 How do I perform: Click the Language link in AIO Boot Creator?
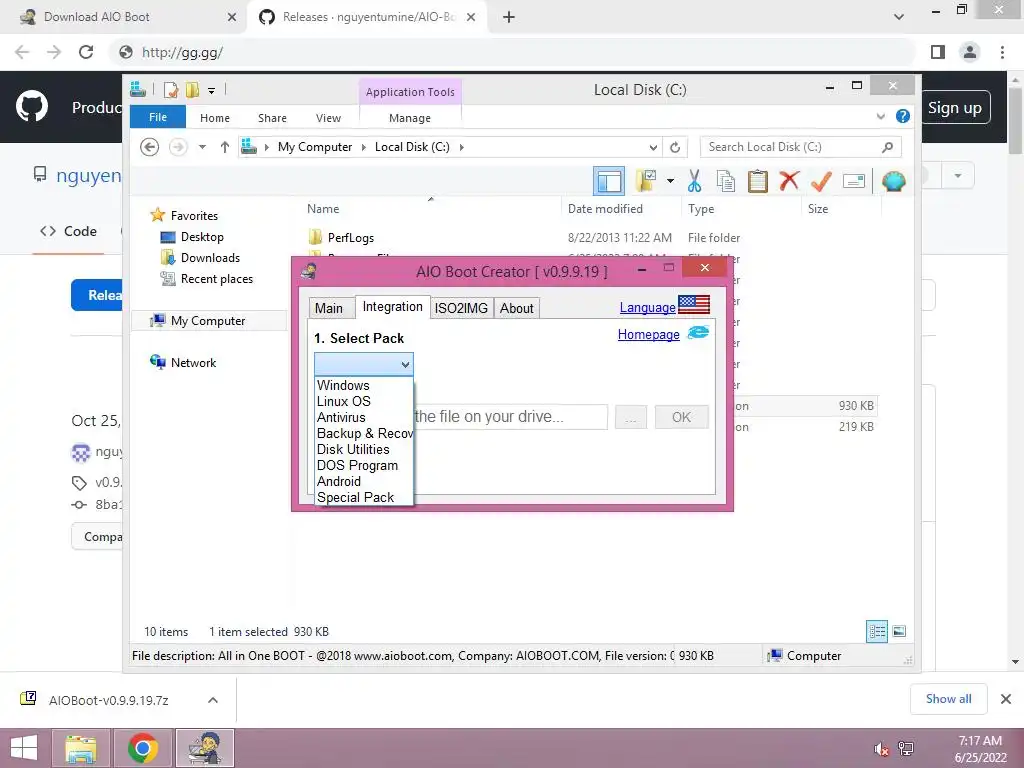647,308
